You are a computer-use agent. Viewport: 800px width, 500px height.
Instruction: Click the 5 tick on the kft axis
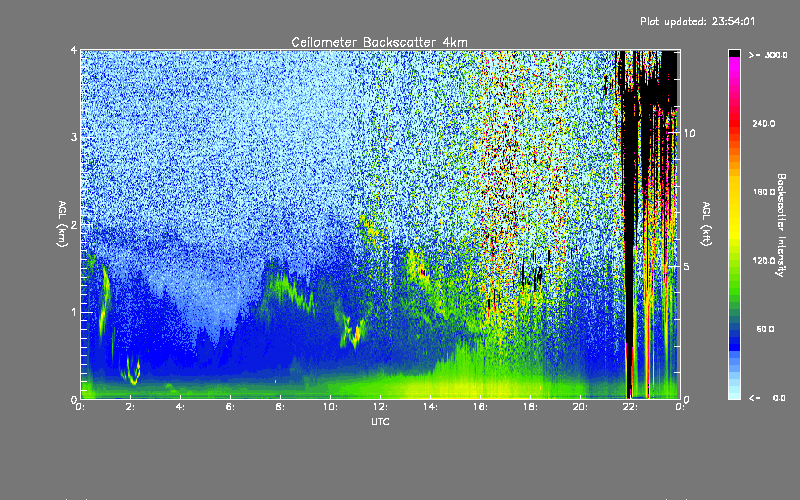pyautogui.click(x=687, y=267)
